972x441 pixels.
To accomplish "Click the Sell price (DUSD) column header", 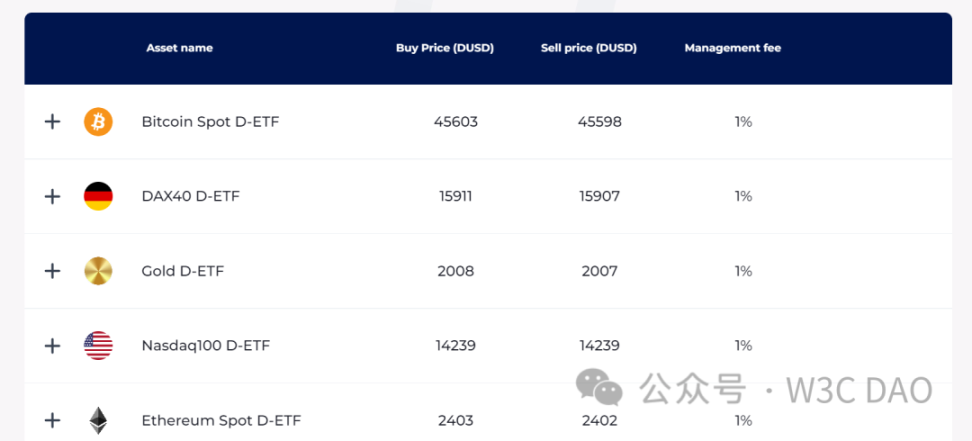I will 588,48.
